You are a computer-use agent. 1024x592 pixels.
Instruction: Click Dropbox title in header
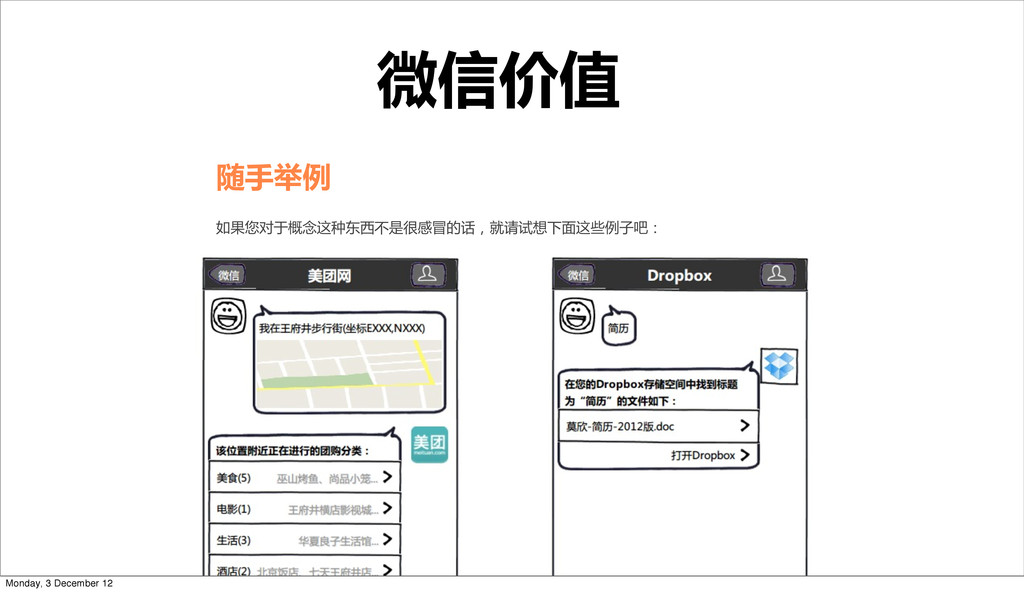click(x=679, y=276)
